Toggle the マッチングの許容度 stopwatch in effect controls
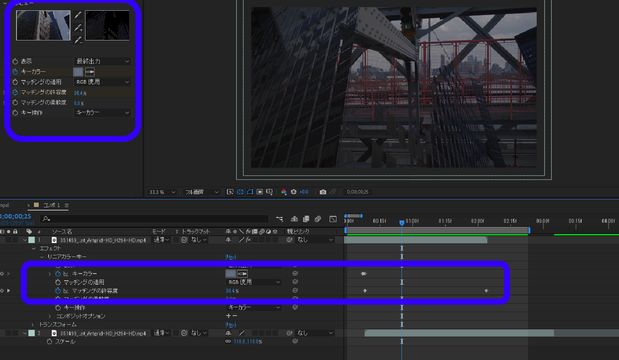The width and height of the screenshot is (619, 360). point(15,92)
